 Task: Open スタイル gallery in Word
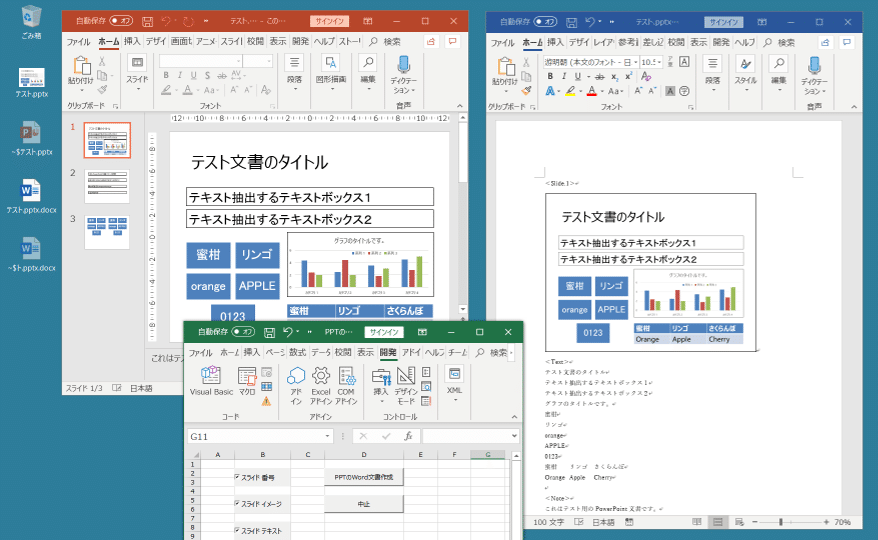(x=746, y=73)
